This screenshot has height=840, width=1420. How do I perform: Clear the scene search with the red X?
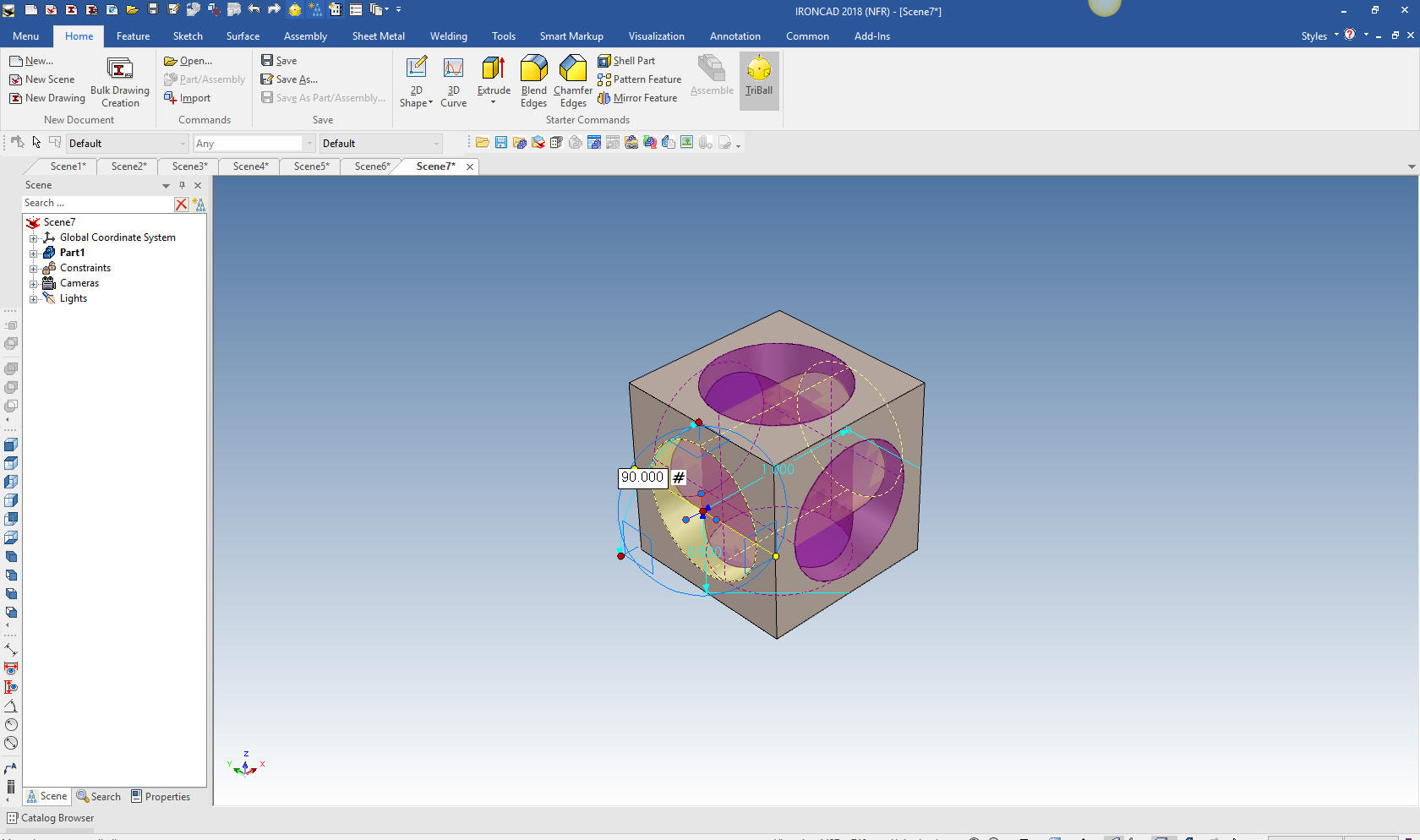(181, 204)
